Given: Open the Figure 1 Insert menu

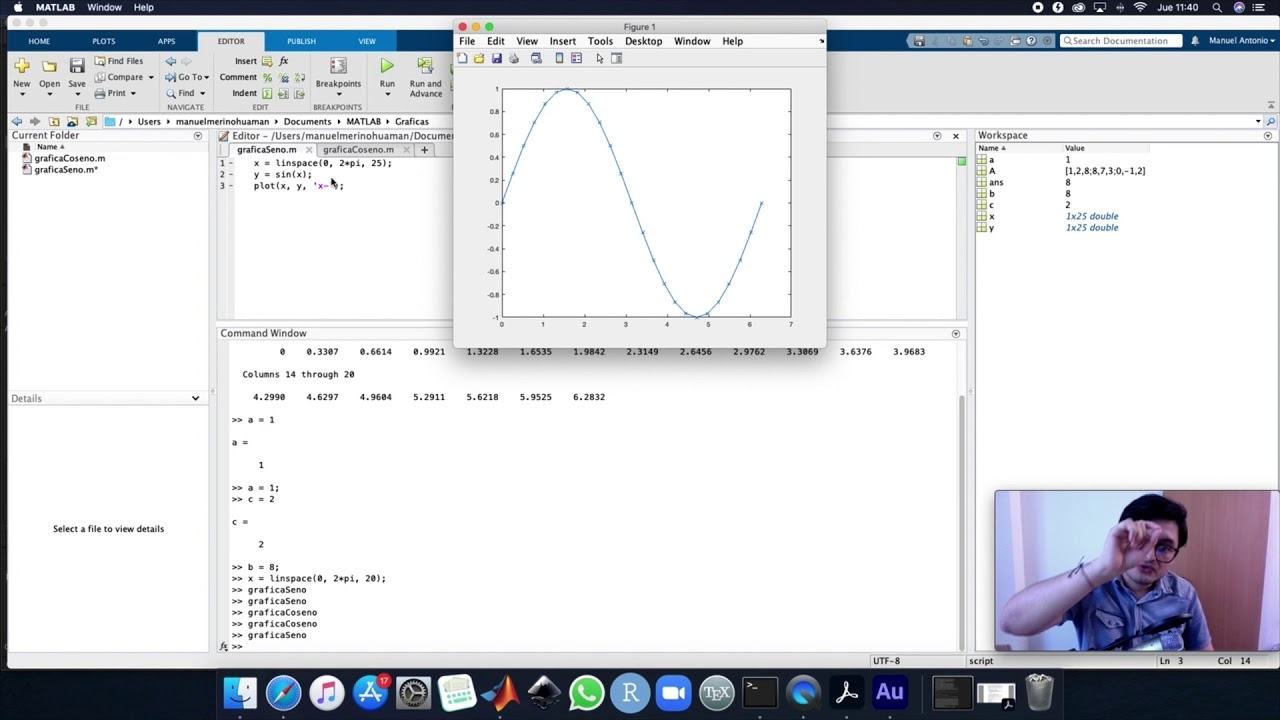Looking at the screenshot, I should click(563, 41).
